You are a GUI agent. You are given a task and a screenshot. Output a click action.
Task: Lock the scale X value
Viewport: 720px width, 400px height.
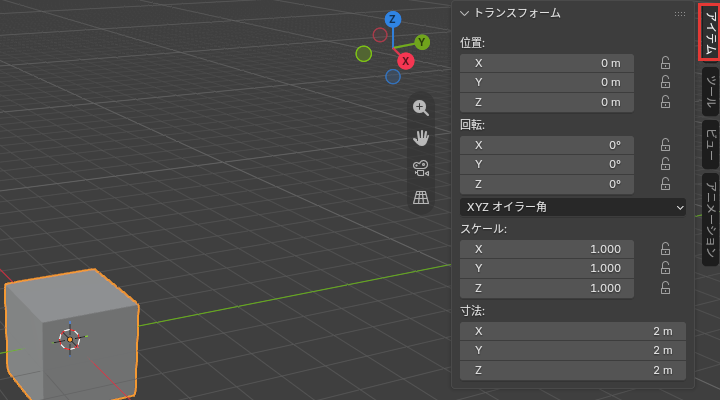click(665, 249)
